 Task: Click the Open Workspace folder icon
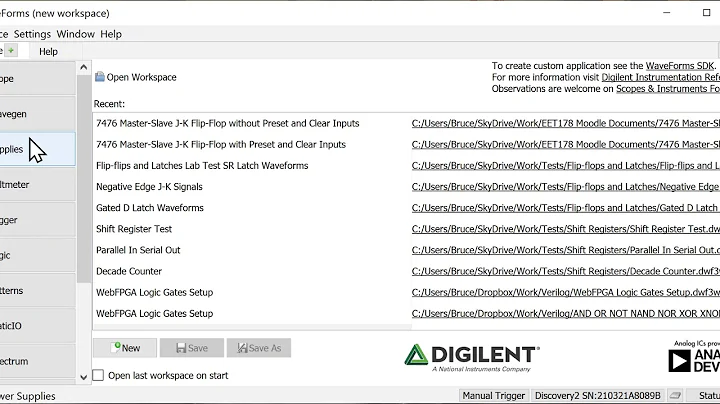pyautogui.click(x=100, y=77)
